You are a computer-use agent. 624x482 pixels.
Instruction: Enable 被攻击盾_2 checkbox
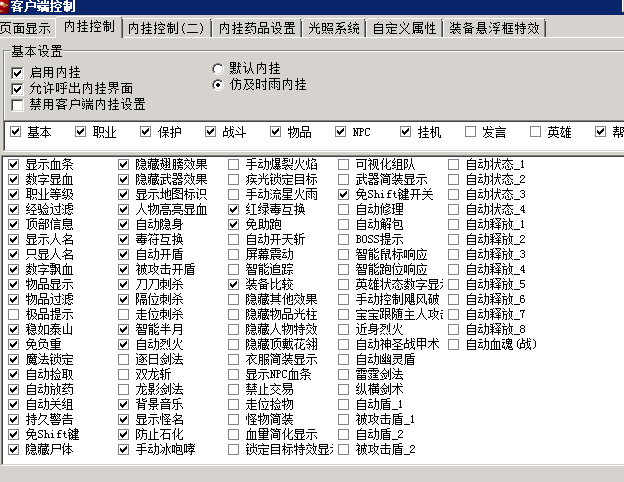pyautogui.click(x=343, y=449)
